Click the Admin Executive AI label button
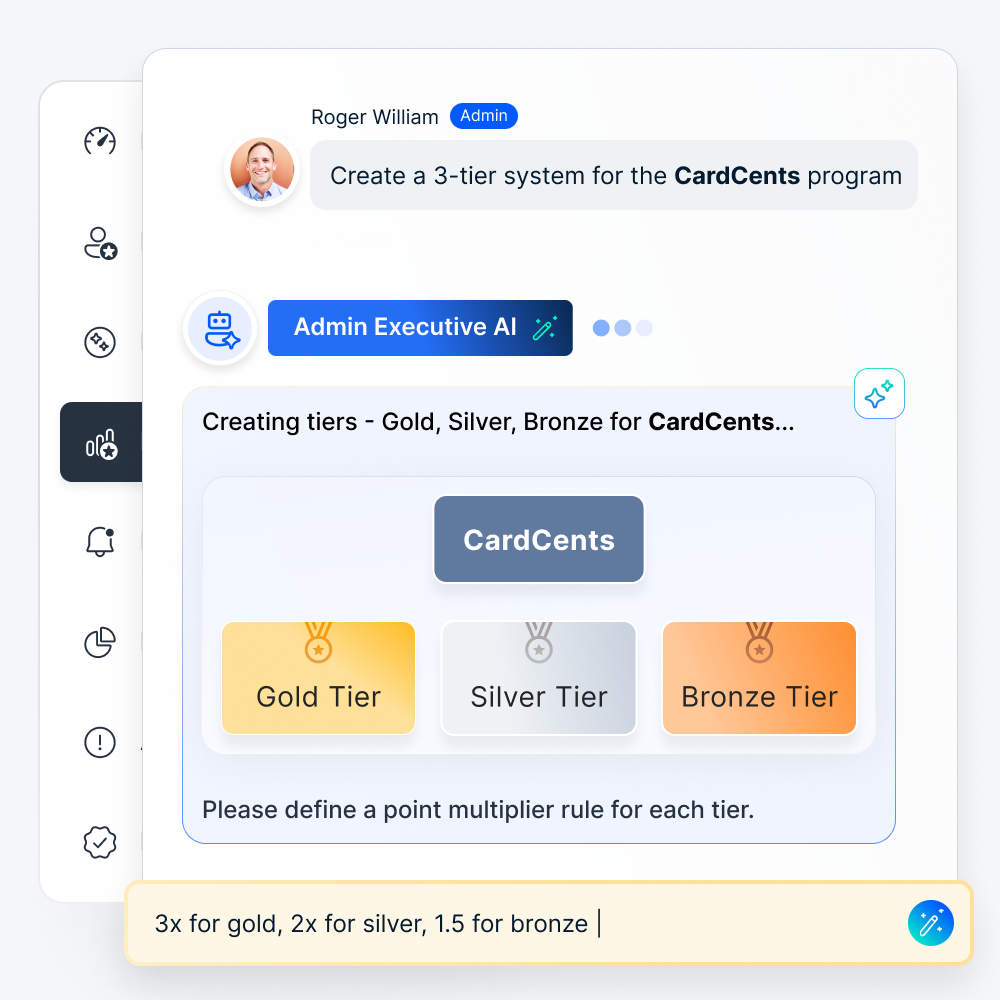Screen dimensions: 1000x1000 point(420,328)
